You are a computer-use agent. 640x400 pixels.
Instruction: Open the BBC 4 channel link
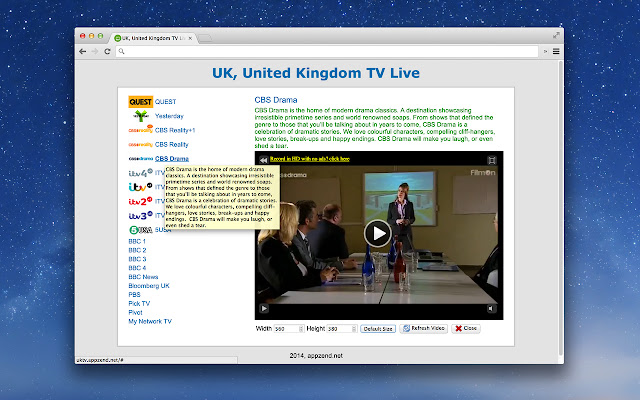[137, 268]
